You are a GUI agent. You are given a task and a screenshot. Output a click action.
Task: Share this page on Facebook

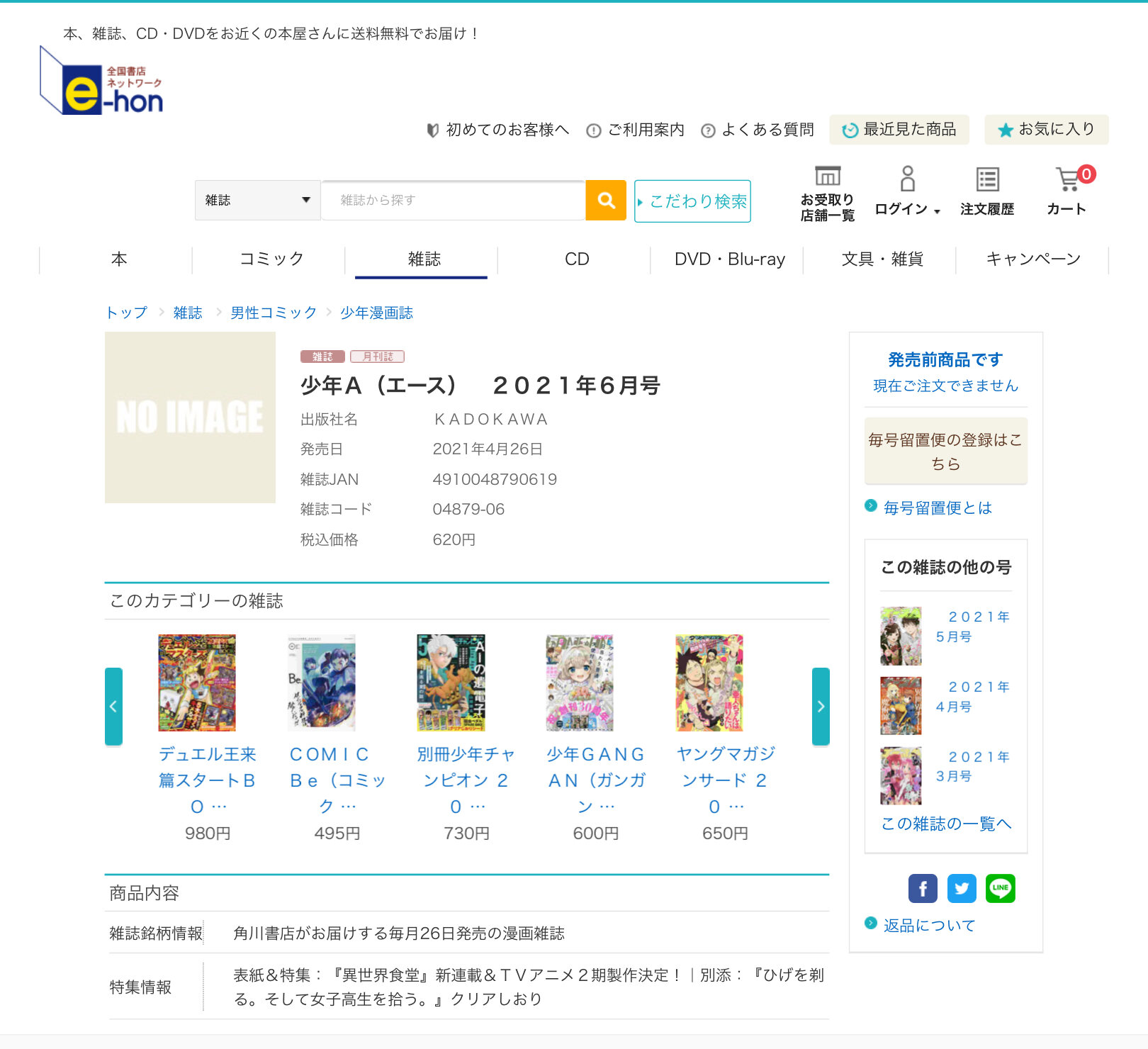click(x=923, y=888)
